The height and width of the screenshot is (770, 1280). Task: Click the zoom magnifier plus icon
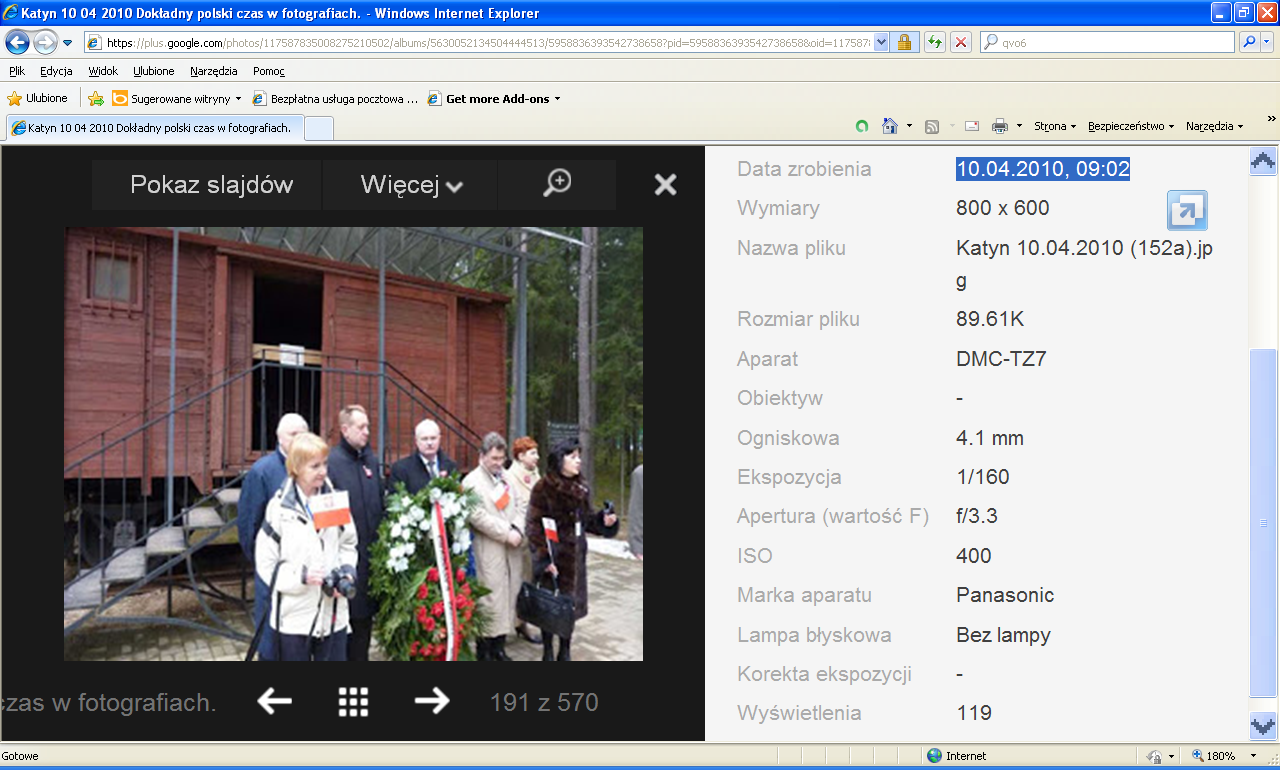(x=557, y=183)
